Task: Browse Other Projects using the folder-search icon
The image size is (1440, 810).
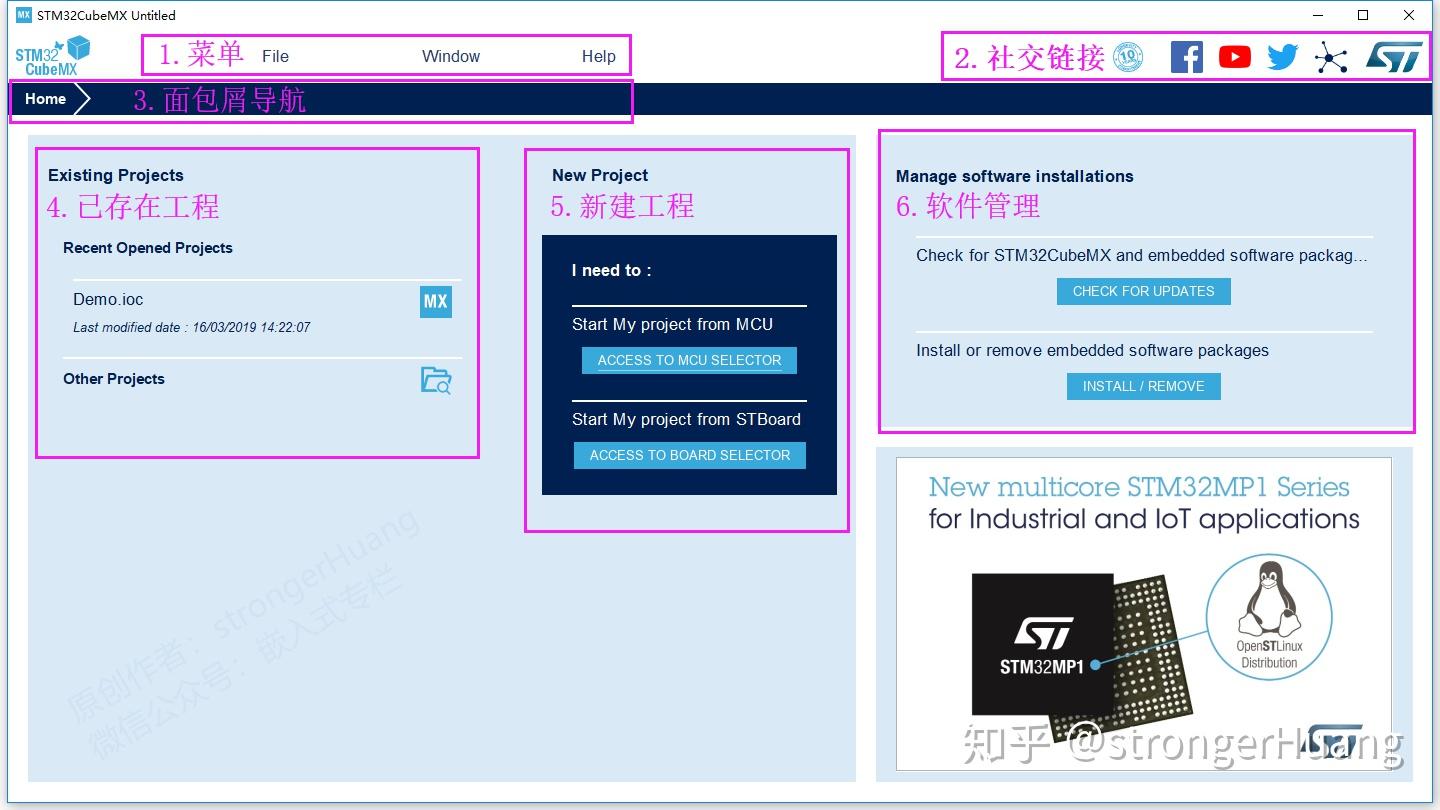Action: (x=435, y=380)
